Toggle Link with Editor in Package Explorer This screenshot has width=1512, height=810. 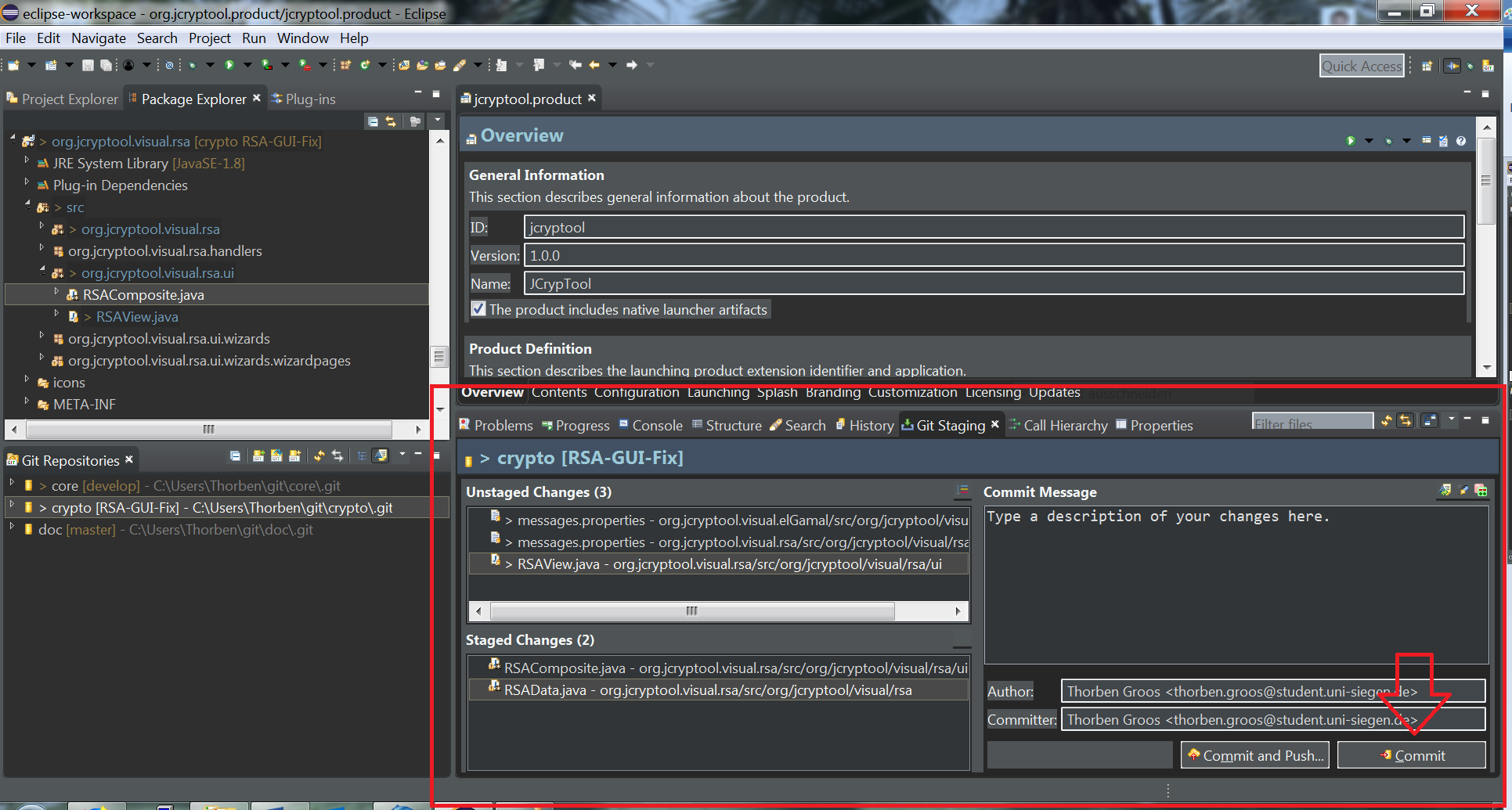pyautogui.click(x=392, y=121)
